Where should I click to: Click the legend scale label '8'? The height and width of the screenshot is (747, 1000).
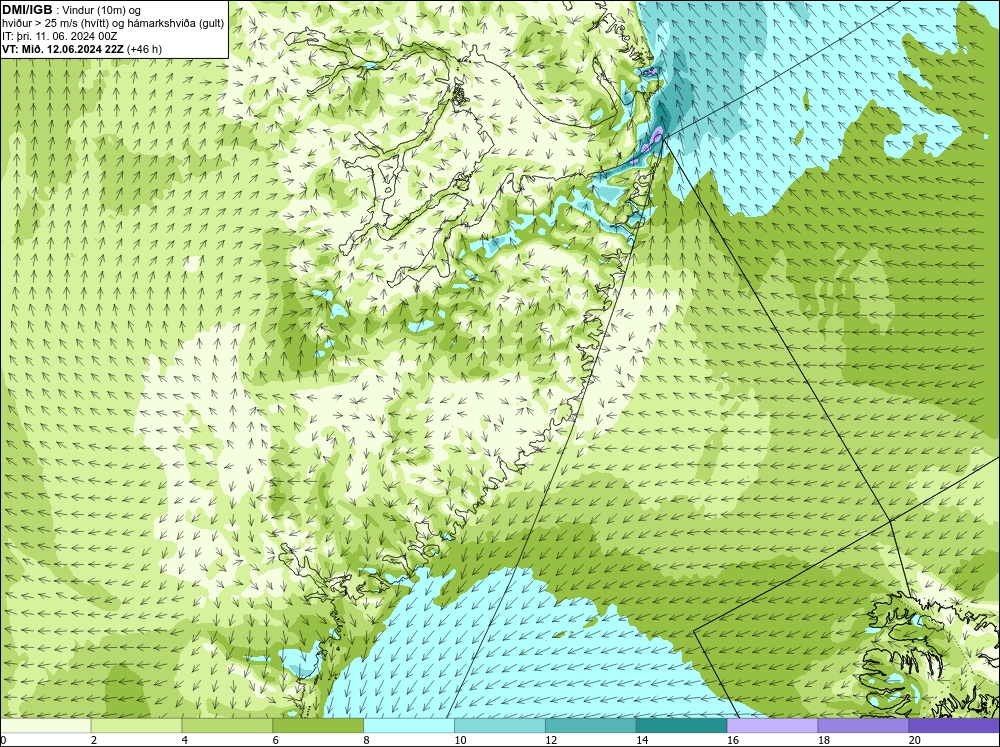click(x=367, y=740)
